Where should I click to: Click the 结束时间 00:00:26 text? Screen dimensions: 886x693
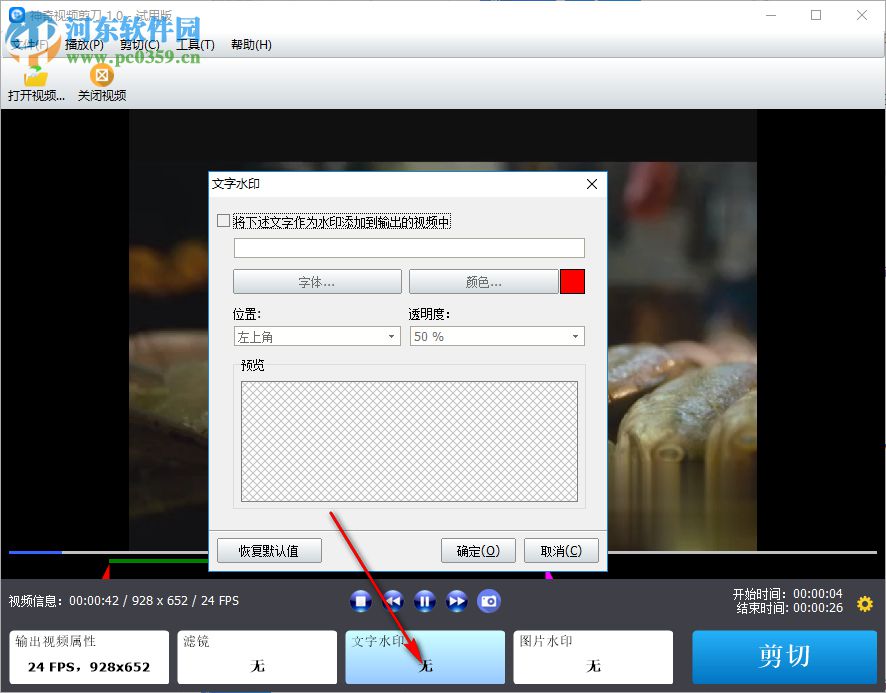[x=789, y=608]
